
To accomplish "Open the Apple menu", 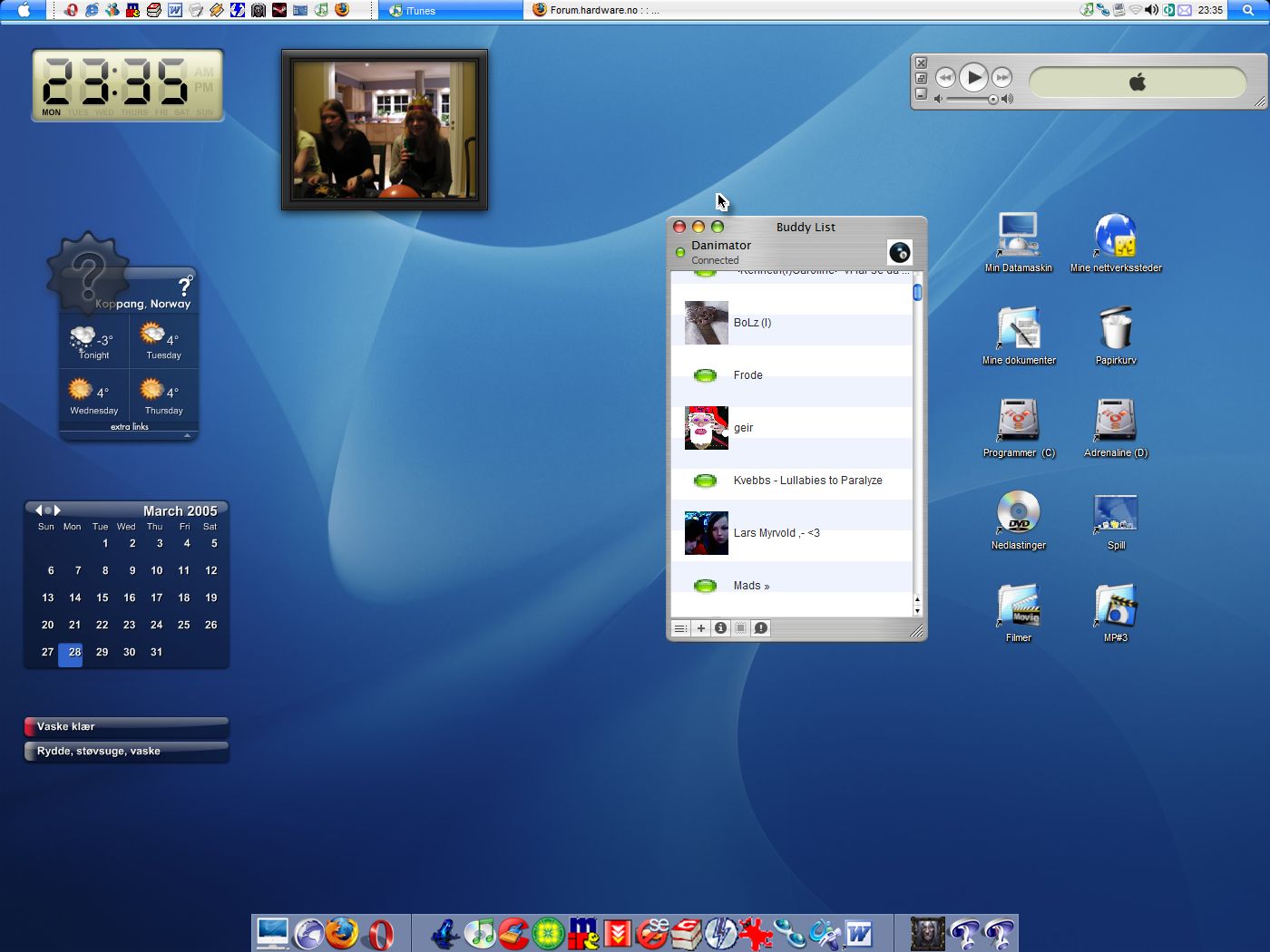I will click(x=24, y=10).
